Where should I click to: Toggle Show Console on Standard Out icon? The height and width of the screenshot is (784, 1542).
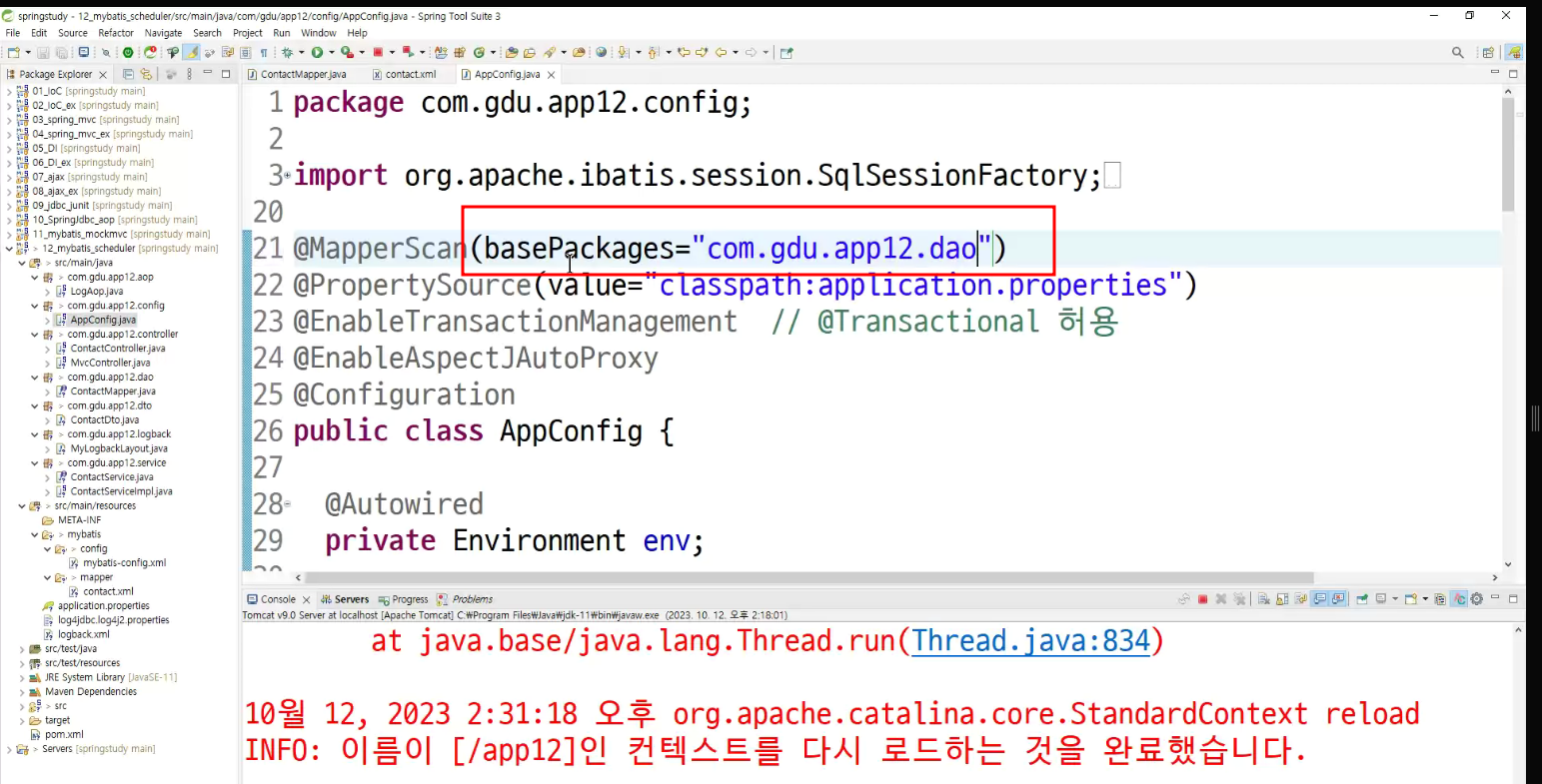tap(1319, 599)
